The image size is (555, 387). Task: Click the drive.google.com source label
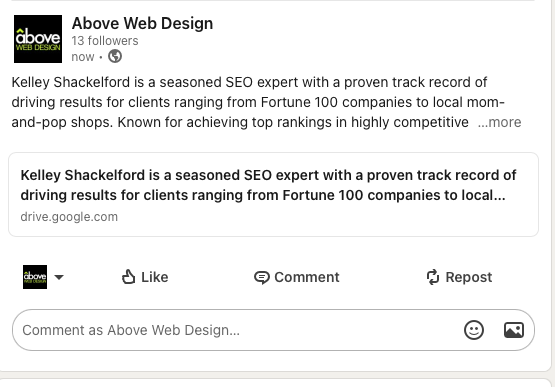[69, 217]
